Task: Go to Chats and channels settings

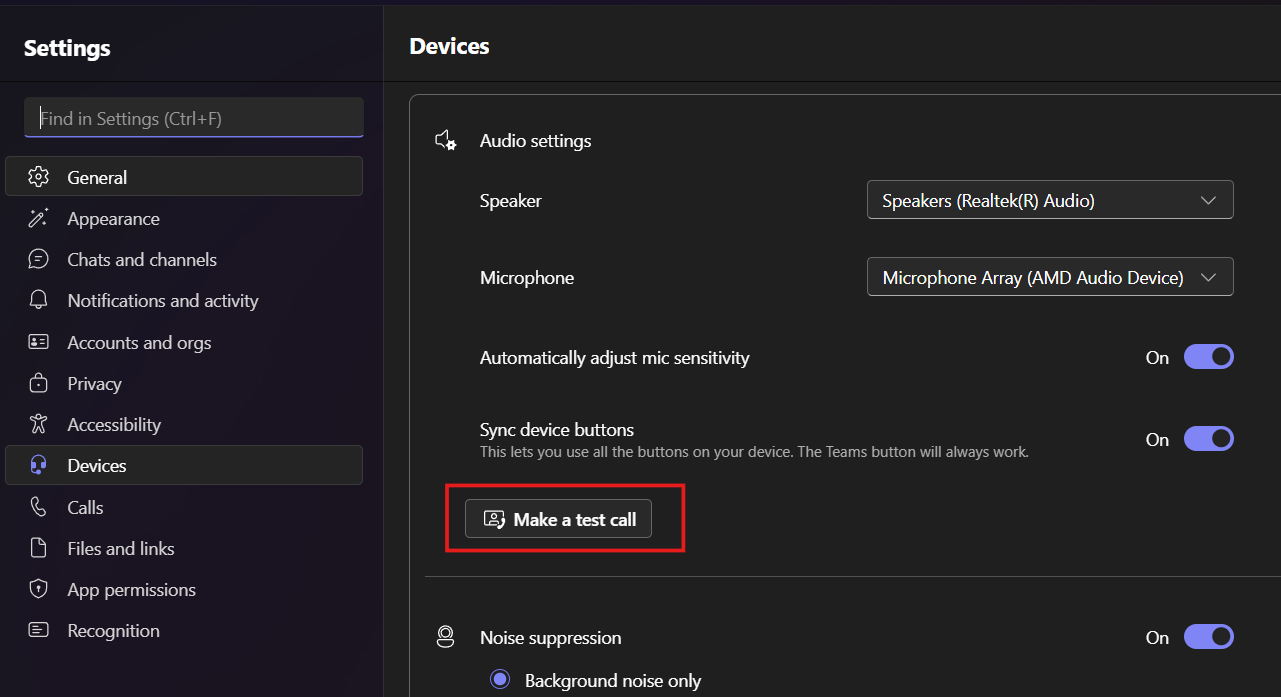Action: click(184, 259)
